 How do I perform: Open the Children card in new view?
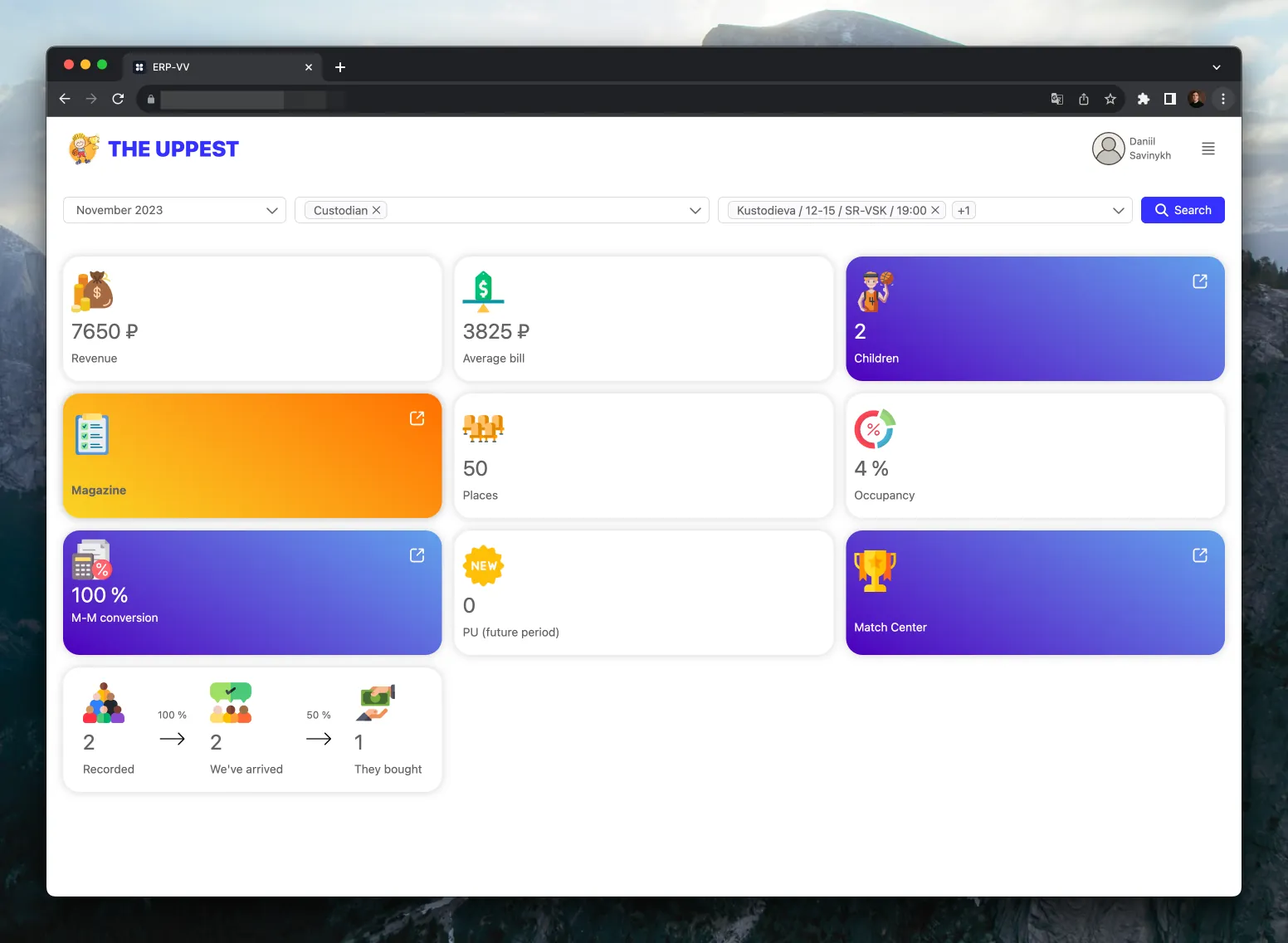(1199, 281)
